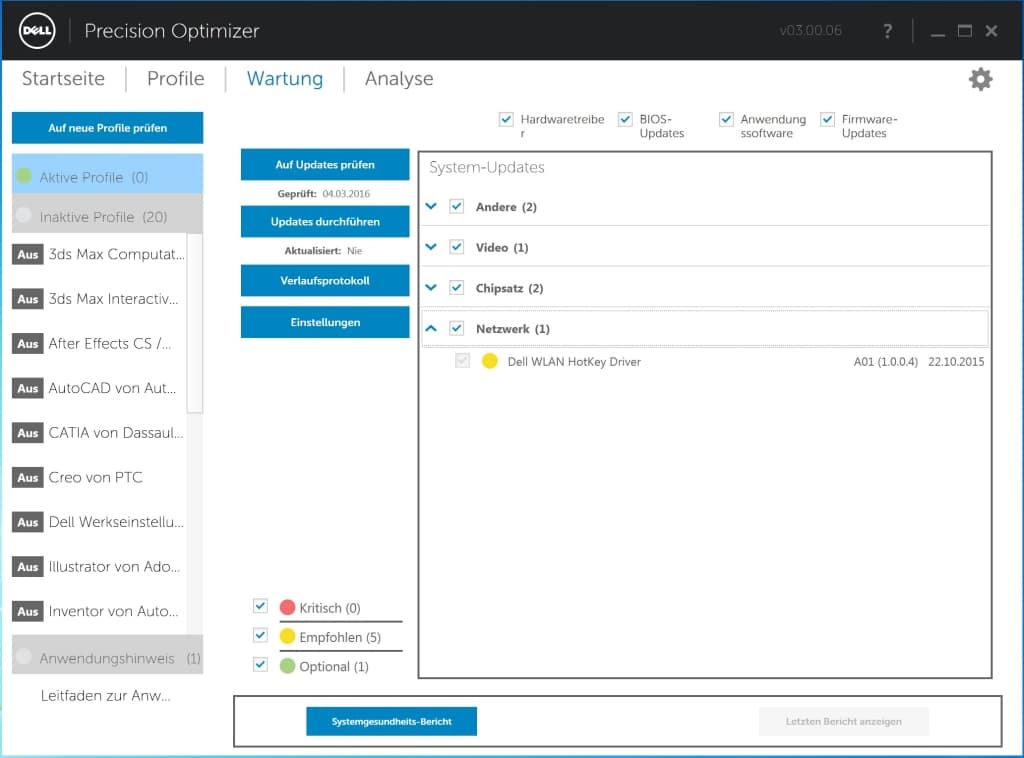1024x758 pixels.
Task: Expand the Video (1) update group
Action: click(431, 247)
